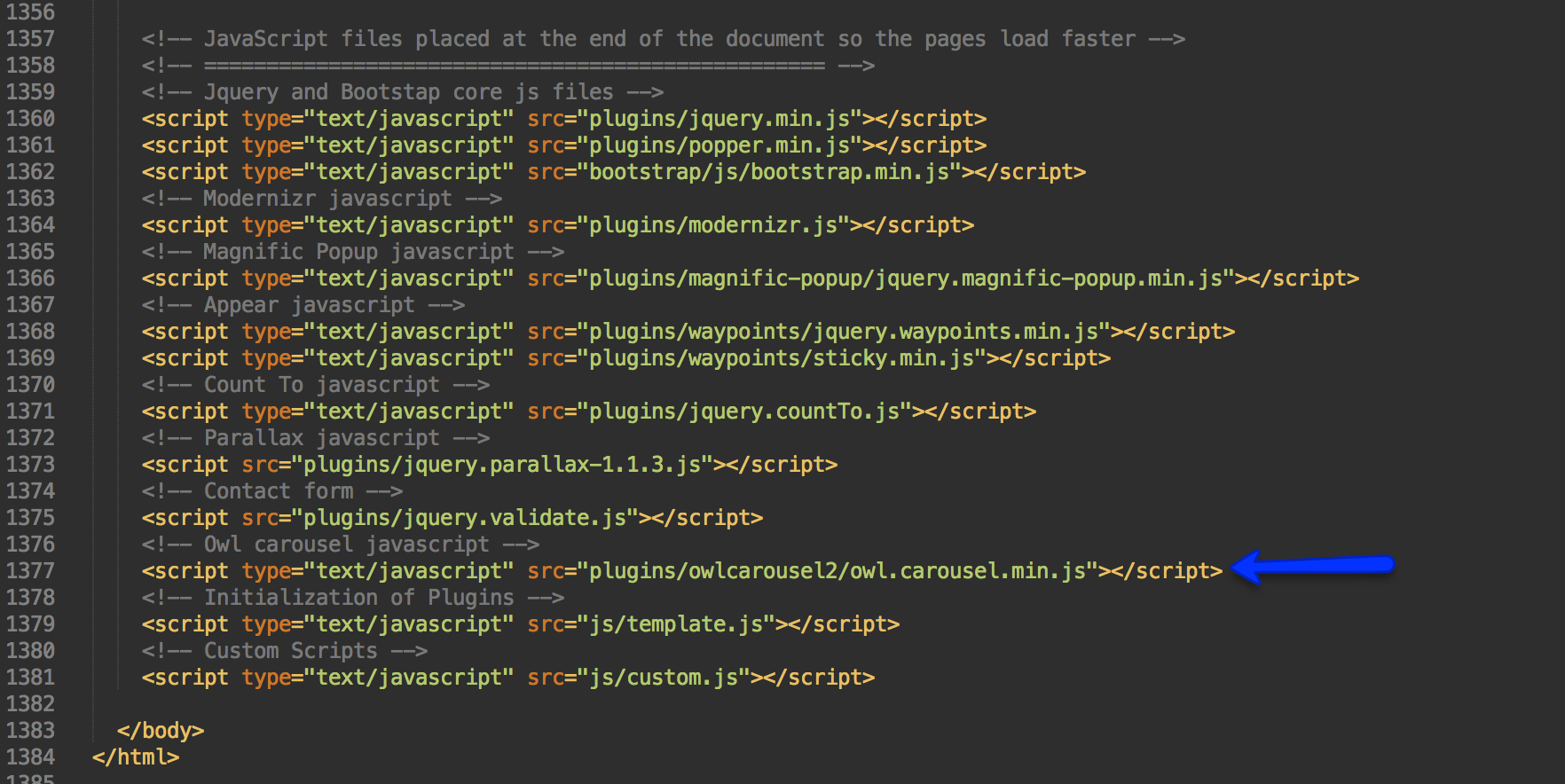Image resolution: width=1565 pixels, height=784 pixels.
Task: Click the closing html tag
Action: coord(136,757)
